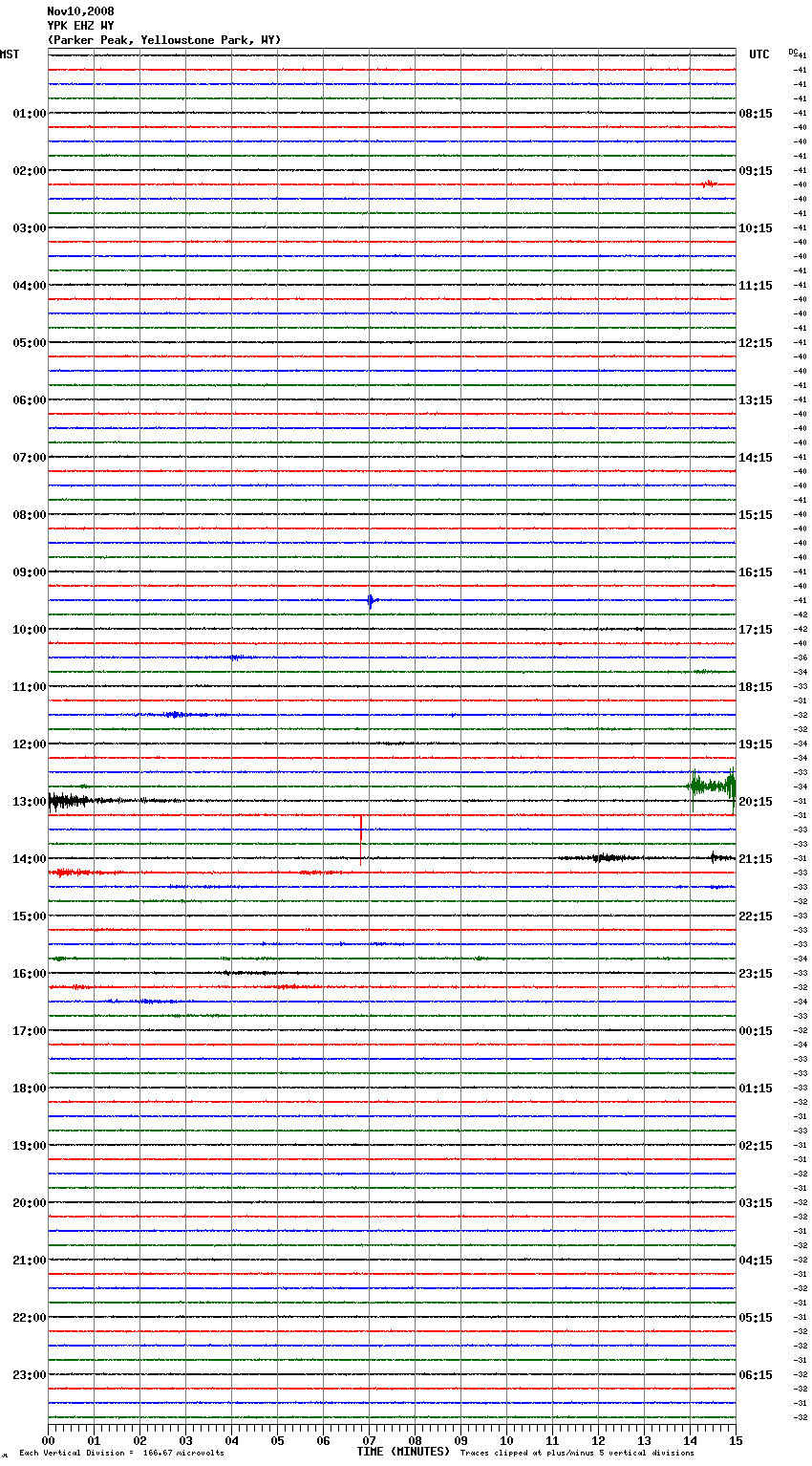Click the blue noise near minute 03 on 11:30 trace
The width and height of the screenshot is (812, 1466).
[174, 715]
